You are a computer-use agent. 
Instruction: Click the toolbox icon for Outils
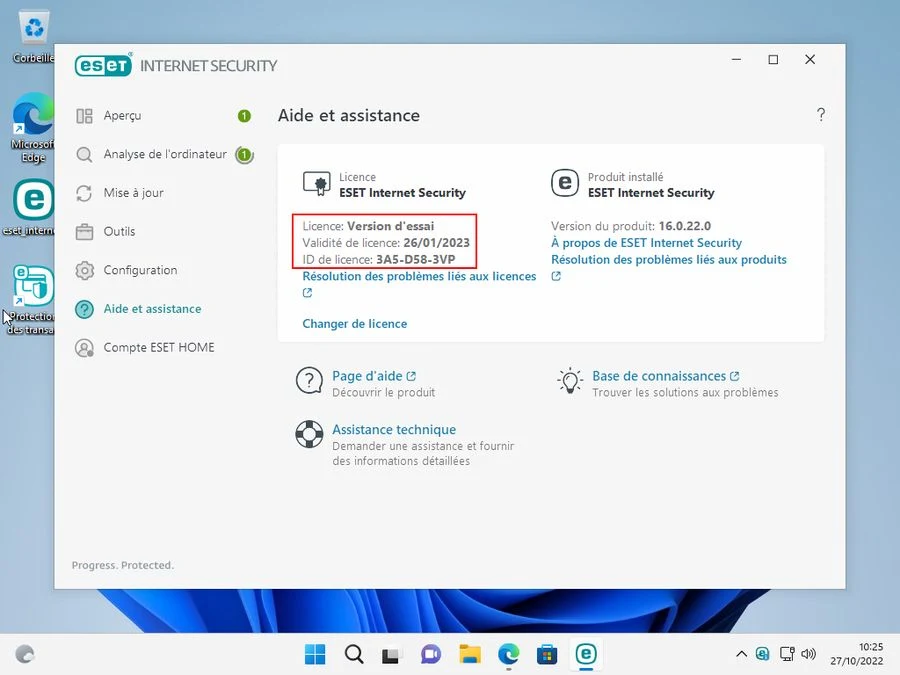(84, 231)
